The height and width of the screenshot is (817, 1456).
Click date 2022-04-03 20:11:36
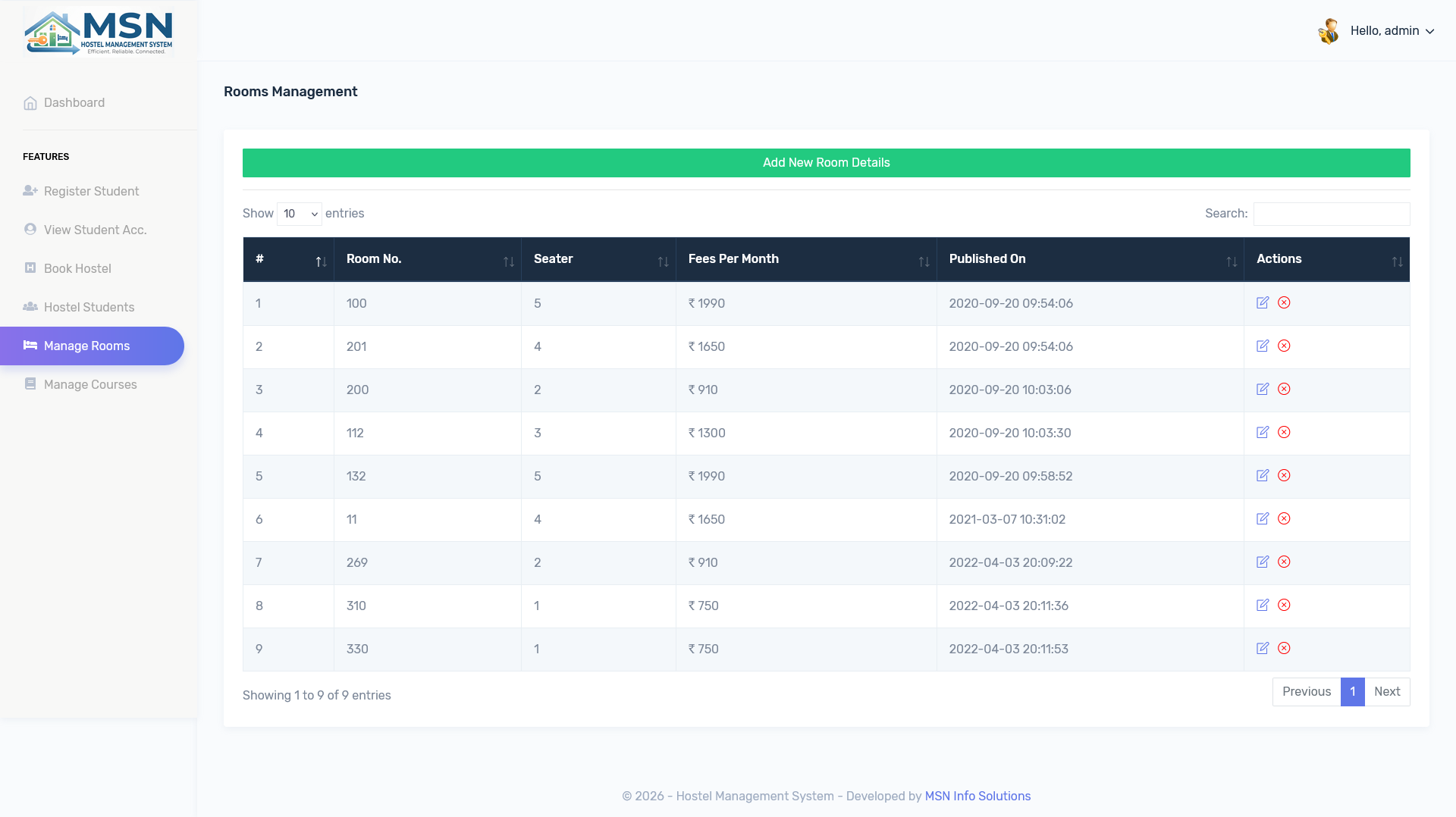1009,606
